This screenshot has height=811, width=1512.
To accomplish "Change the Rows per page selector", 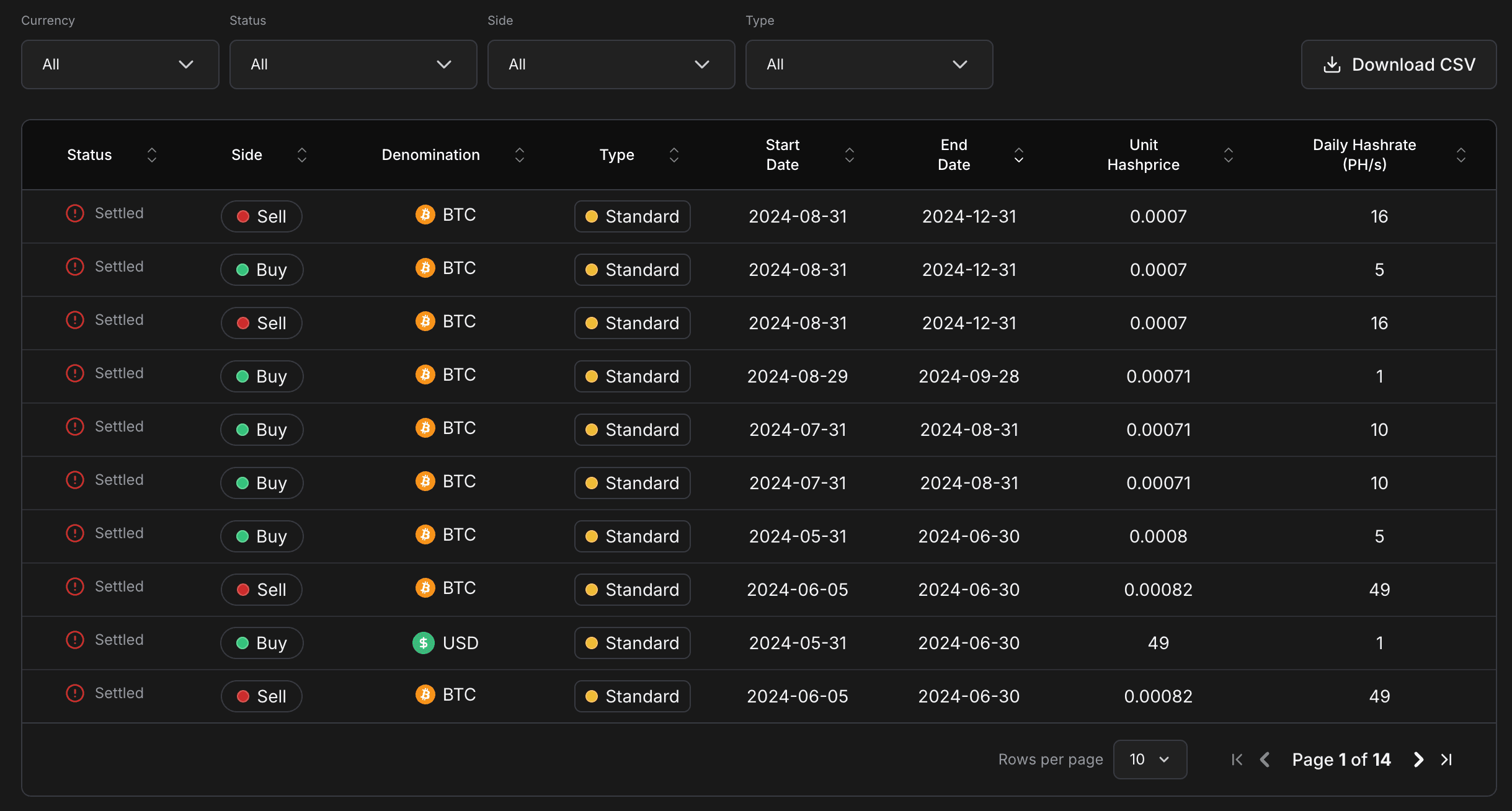I will 1149,759.
